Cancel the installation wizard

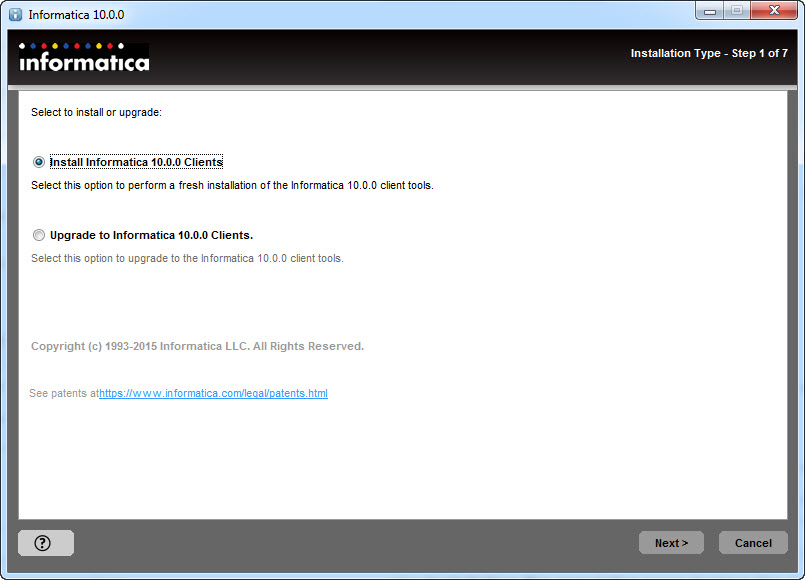pos(753,543)
